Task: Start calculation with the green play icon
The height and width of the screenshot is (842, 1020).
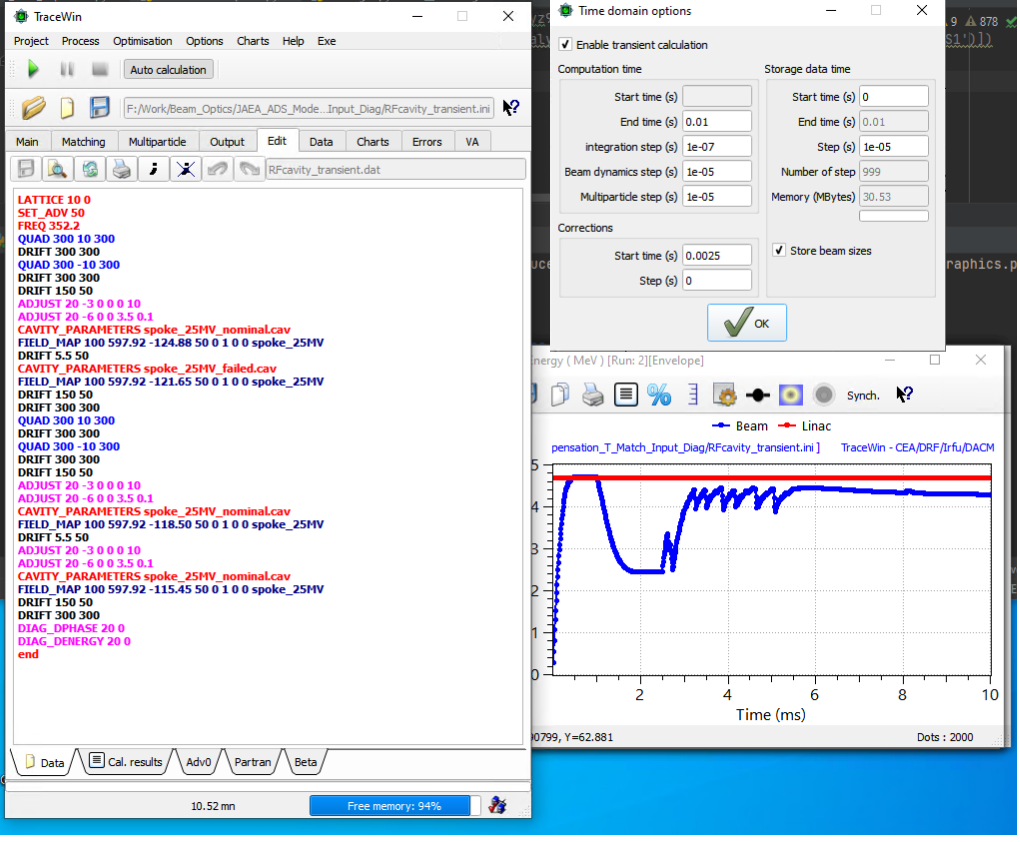Action: click(33, 69)
